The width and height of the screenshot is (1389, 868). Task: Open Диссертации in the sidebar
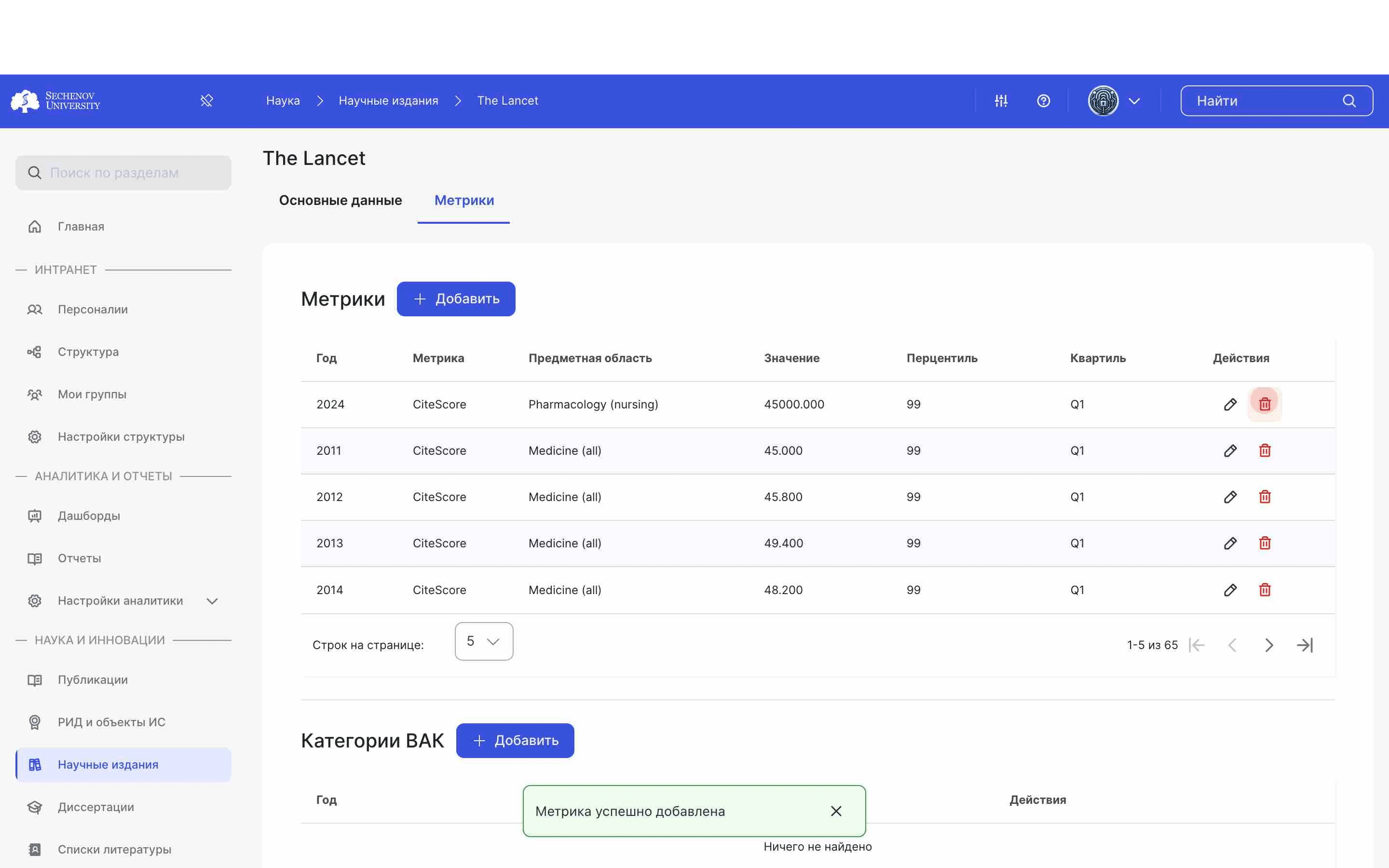[123, 807]
